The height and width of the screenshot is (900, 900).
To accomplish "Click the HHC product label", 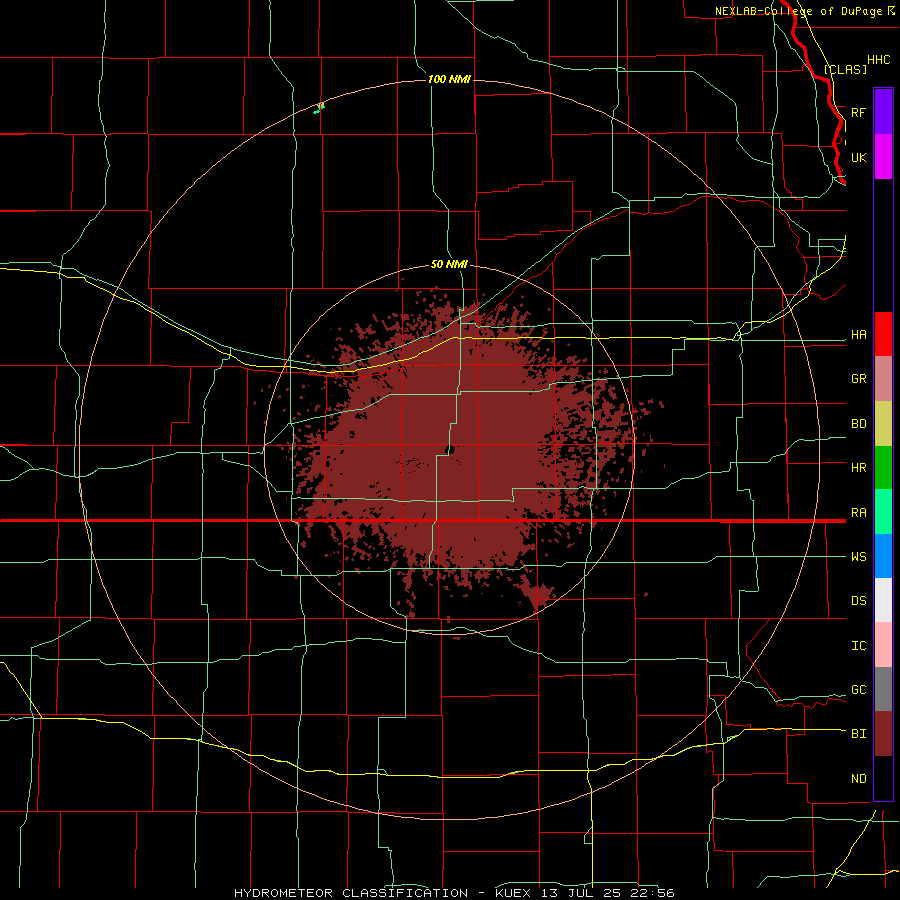I will 878,60.
